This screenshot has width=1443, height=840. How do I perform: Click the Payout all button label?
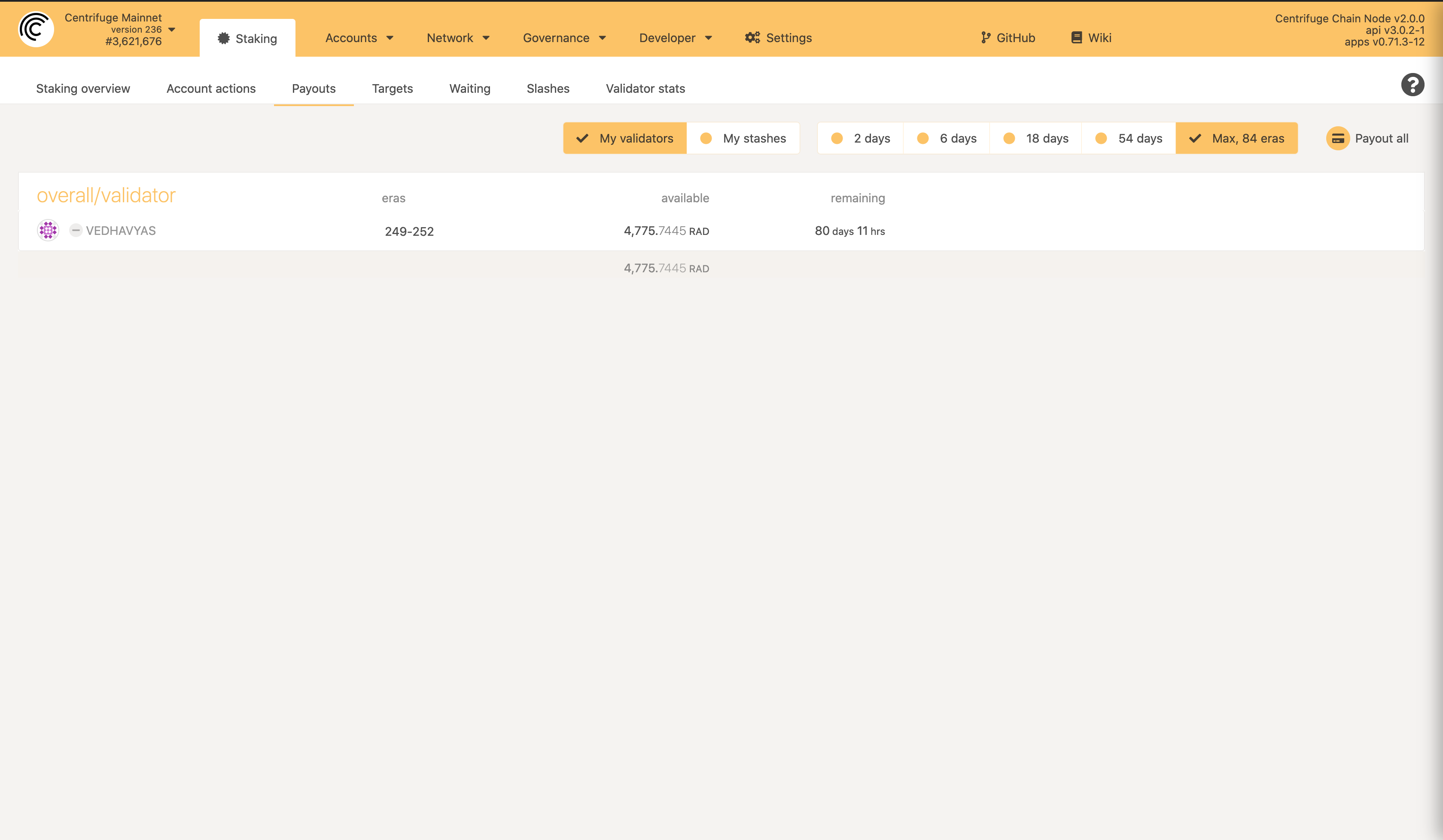1381,139
